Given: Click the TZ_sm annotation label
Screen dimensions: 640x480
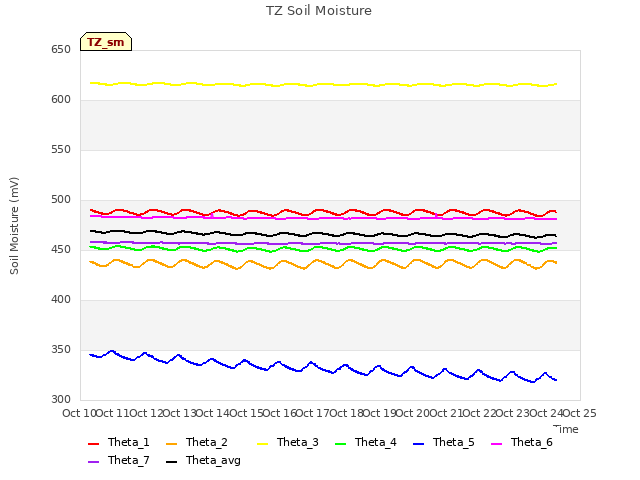Looking at the screenshot, I should pyautogui.click(x=106, y=42).
